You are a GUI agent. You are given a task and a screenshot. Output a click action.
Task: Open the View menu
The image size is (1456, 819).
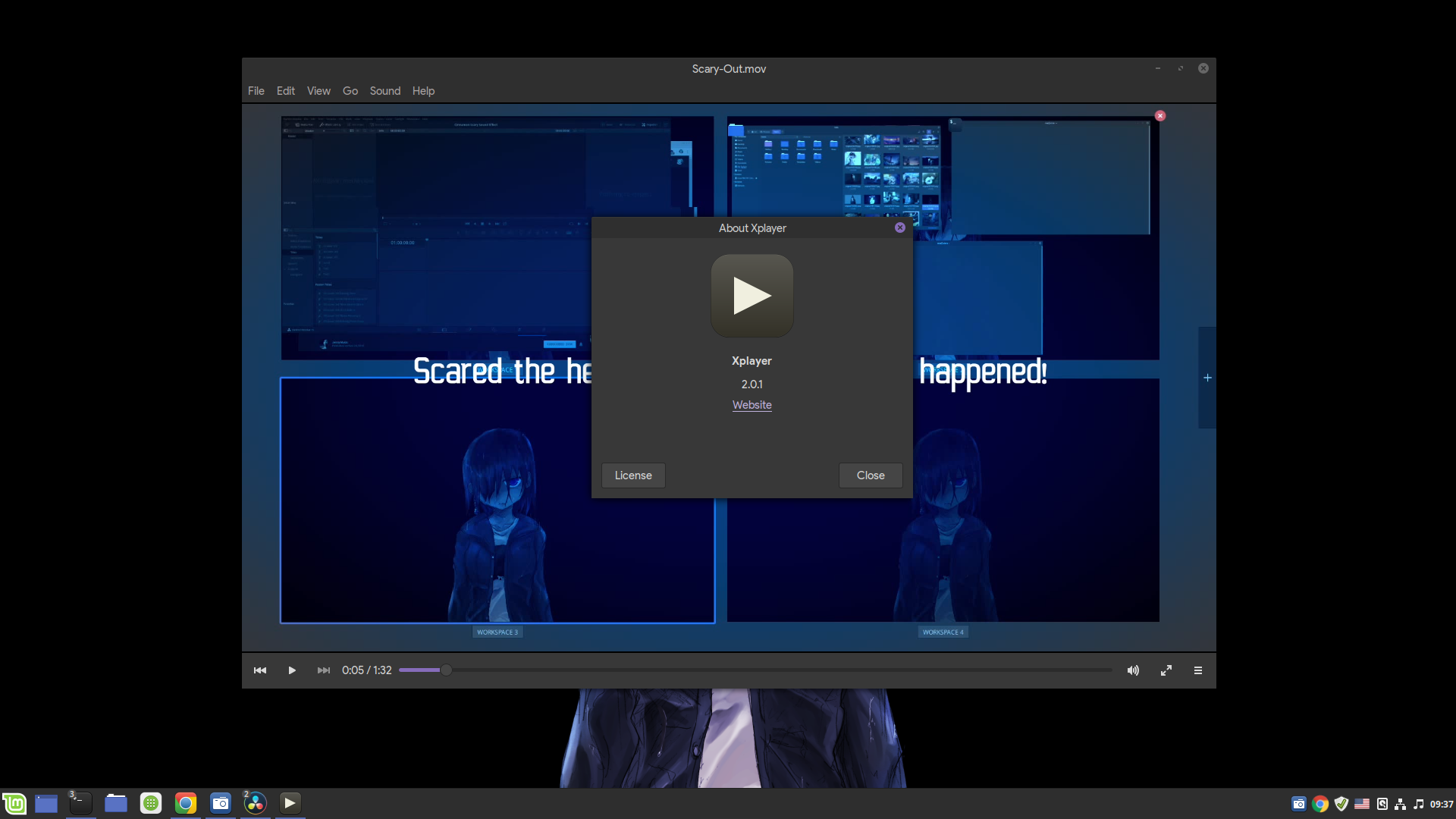(318, 91)
